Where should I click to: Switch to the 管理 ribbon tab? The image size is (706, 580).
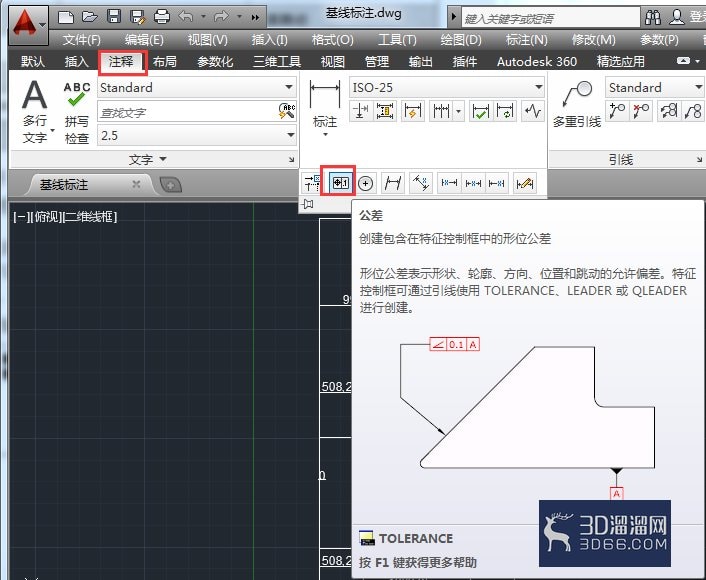pos(376,61)
